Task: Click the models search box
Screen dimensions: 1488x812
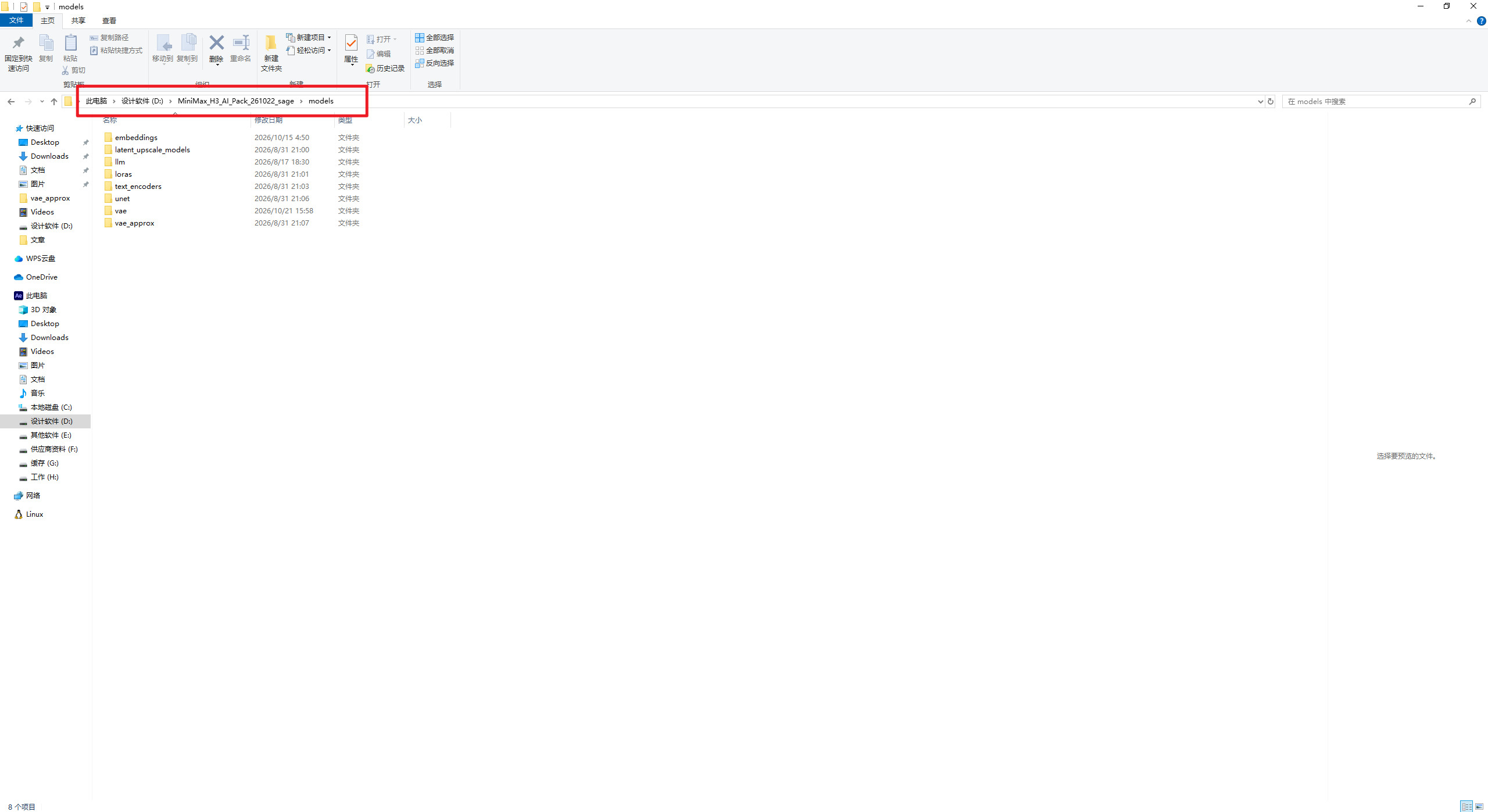Action: pos(1381,101)
